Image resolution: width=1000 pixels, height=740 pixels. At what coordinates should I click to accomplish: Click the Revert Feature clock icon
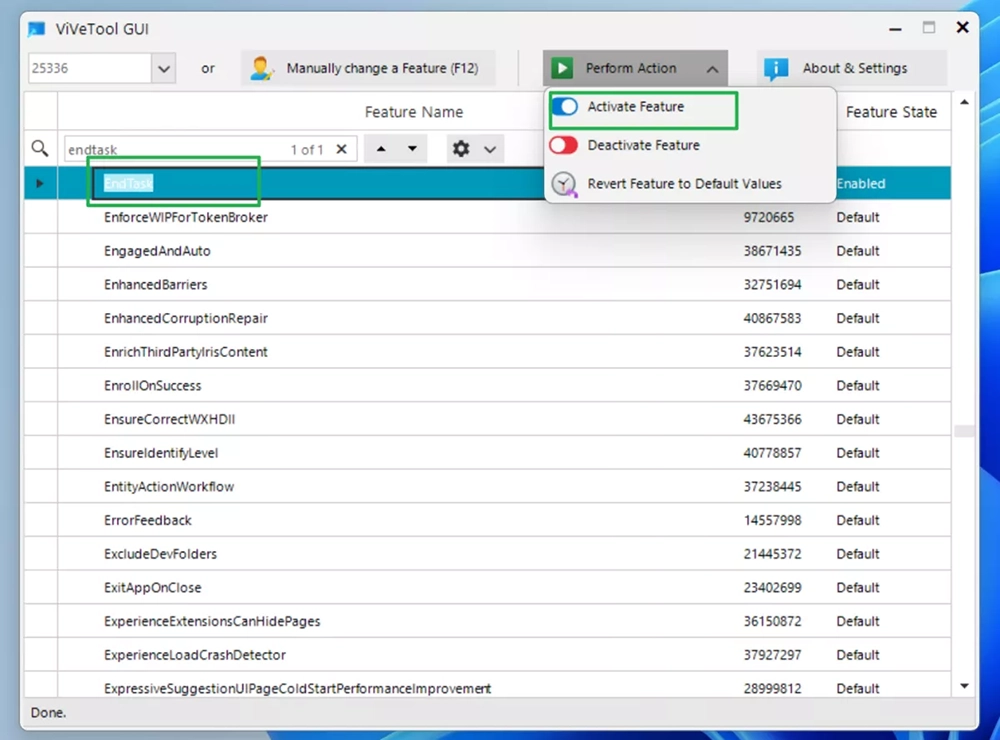point(564,184)
